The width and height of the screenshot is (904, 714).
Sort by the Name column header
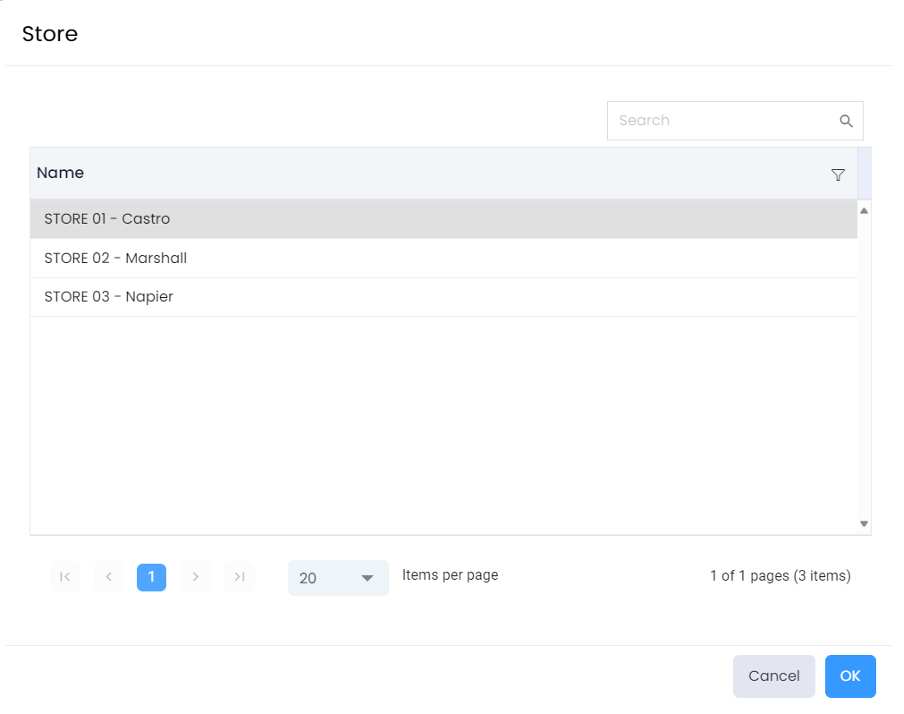(60, 173)
